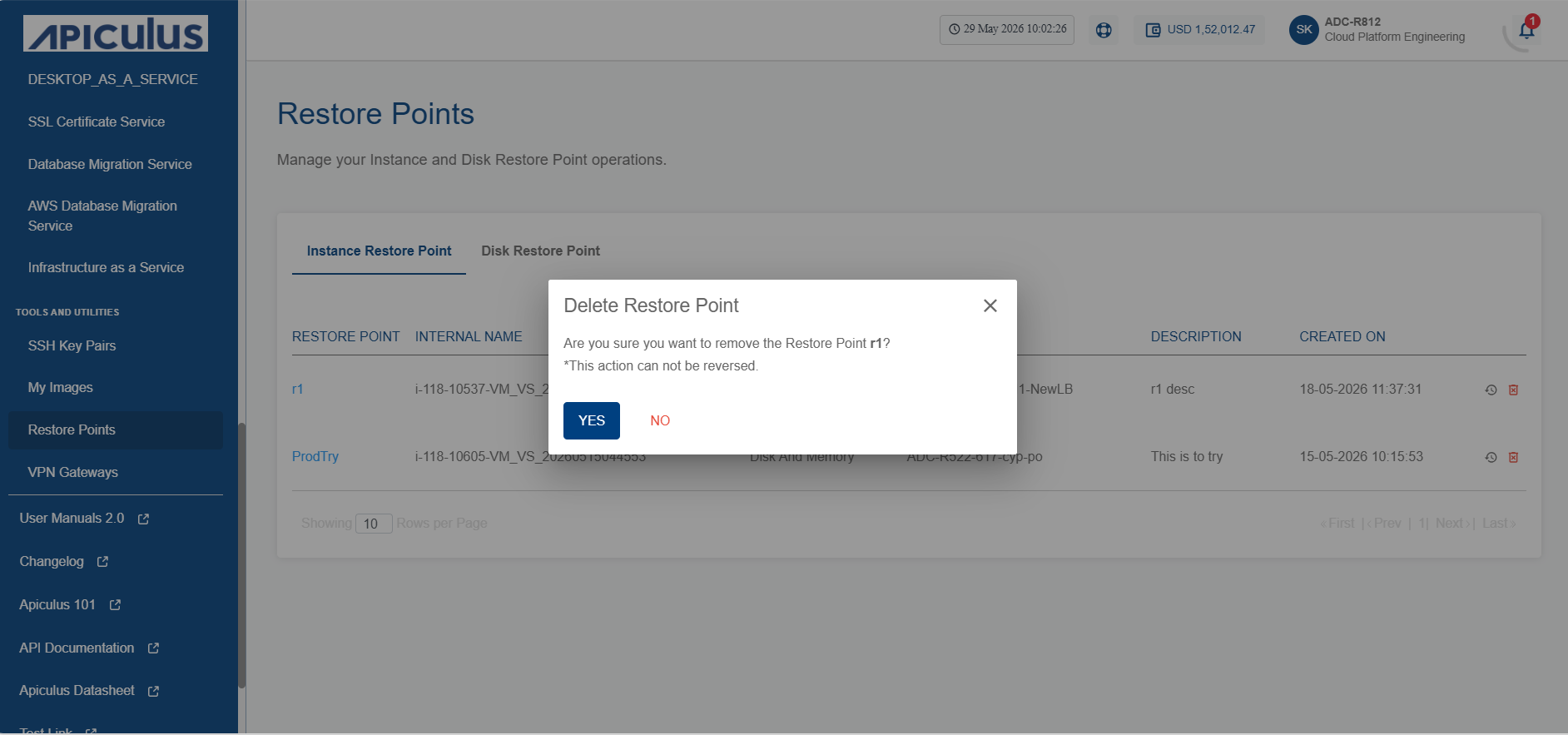The width and height of the screenshot is (1568, 735).
Task: Open Apiculus Datasheet link
Action: [x=77, y=690]
